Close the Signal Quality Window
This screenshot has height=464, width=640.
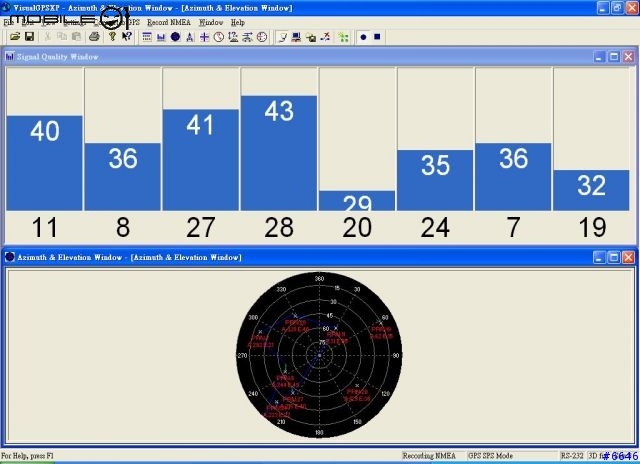[629, 57]
